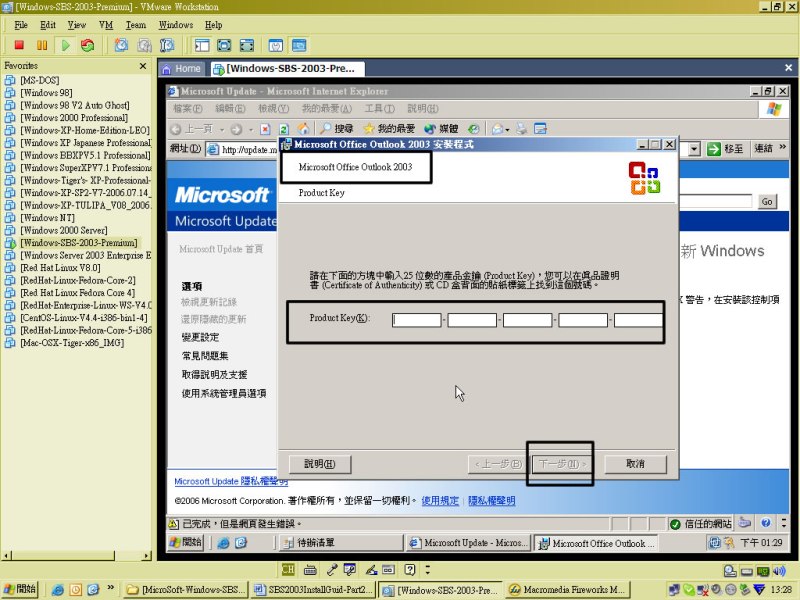800x600 pixels.
Task: Open the IE back button history dropdown arrow
Action: point(222,130)
